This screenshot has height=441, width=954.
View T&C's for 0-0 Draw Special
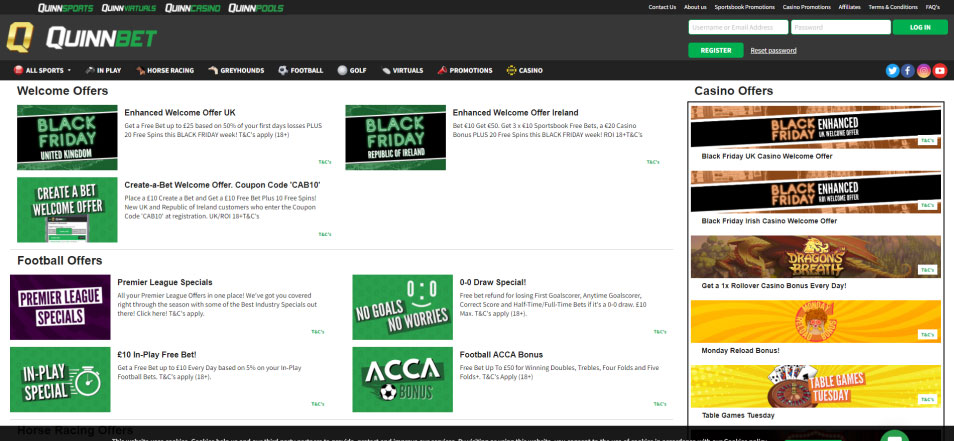click(660, 332)
